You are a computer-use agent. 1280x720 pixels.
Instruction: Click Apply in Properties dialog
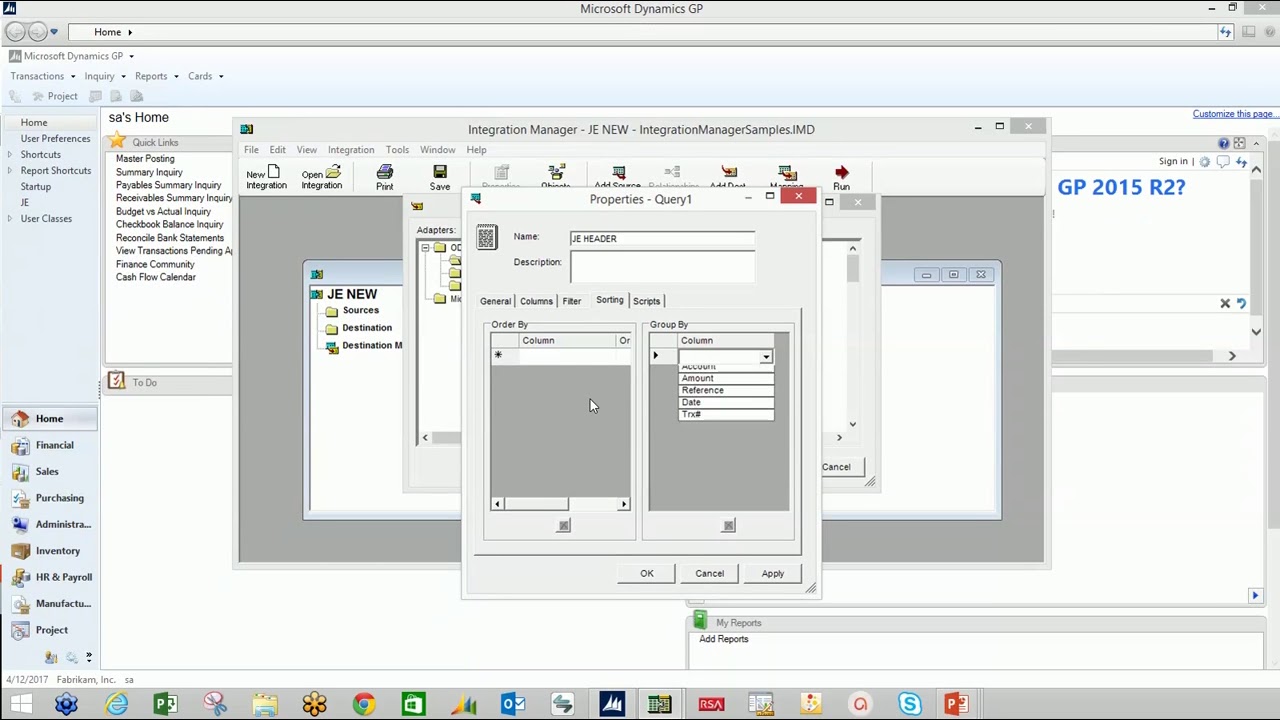[773, 574]
